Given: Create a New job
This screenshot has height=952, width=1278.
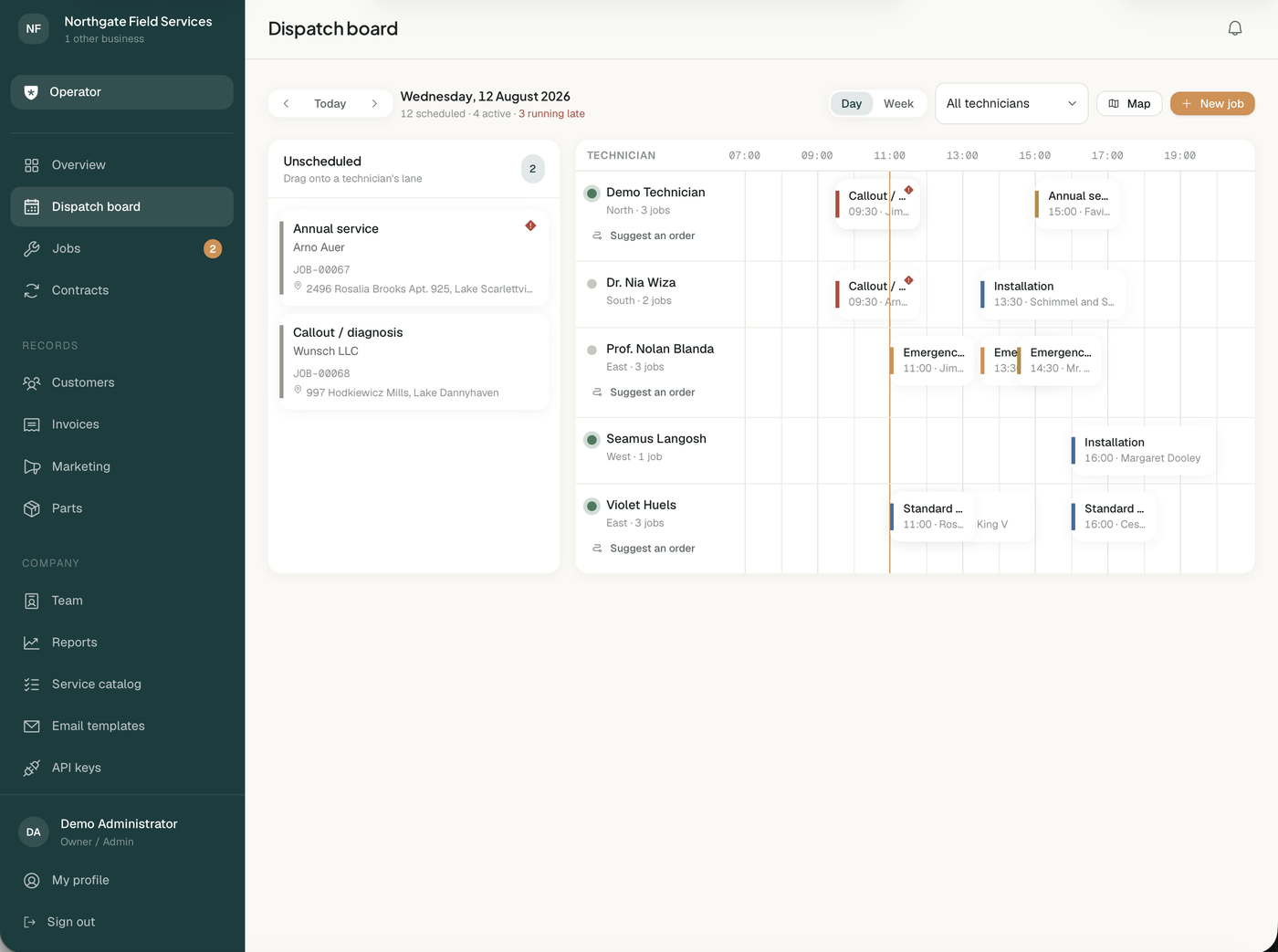Looking at the screenshot, I should click(x=1212, y=103).
